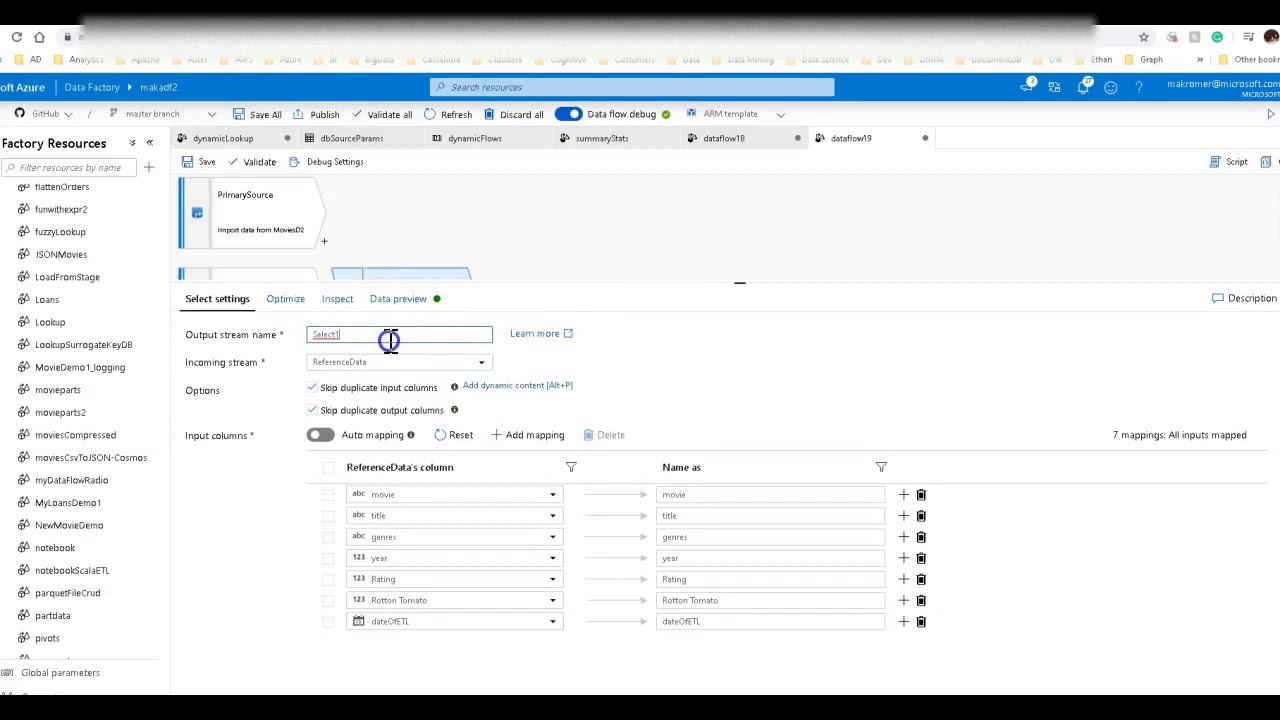Collapse Factory Resources with double chevron left
Image resolution: width=1280 pixels, height=720 pixels.
tap(150, 143)
